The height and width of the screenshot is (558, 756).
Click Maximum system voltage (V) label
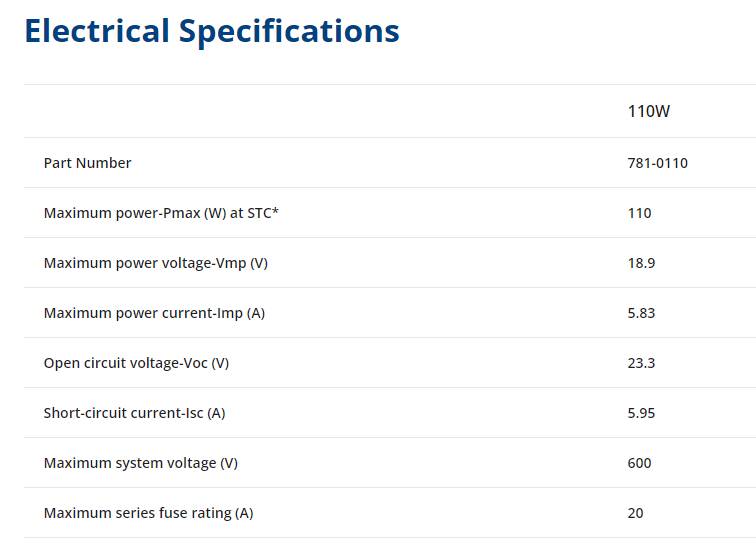(x=141, y=463)
